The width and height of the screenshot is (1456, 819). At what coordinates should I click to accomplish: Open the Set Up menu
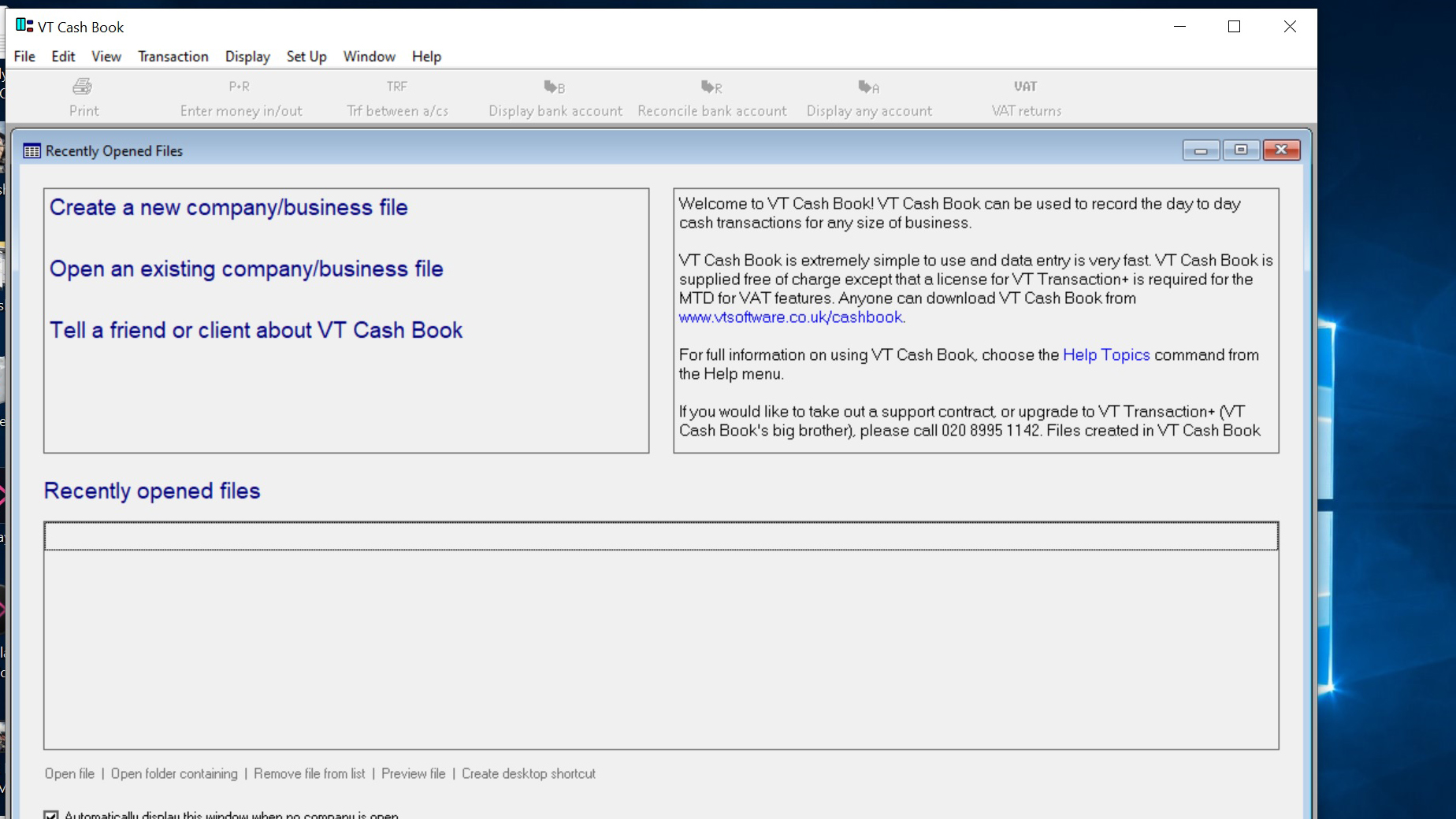point(306,57)
